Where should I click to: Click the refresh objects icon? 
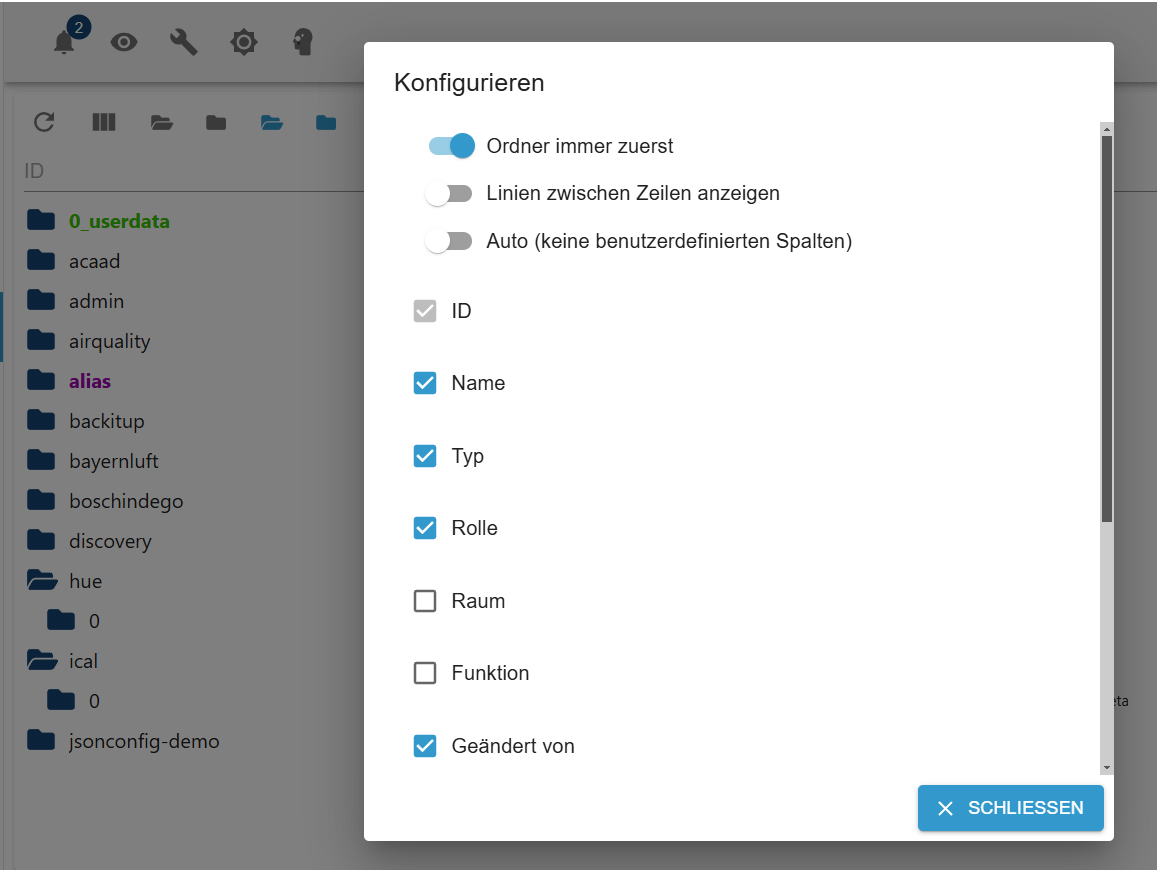pyautogui.click(x=44, y=122)
